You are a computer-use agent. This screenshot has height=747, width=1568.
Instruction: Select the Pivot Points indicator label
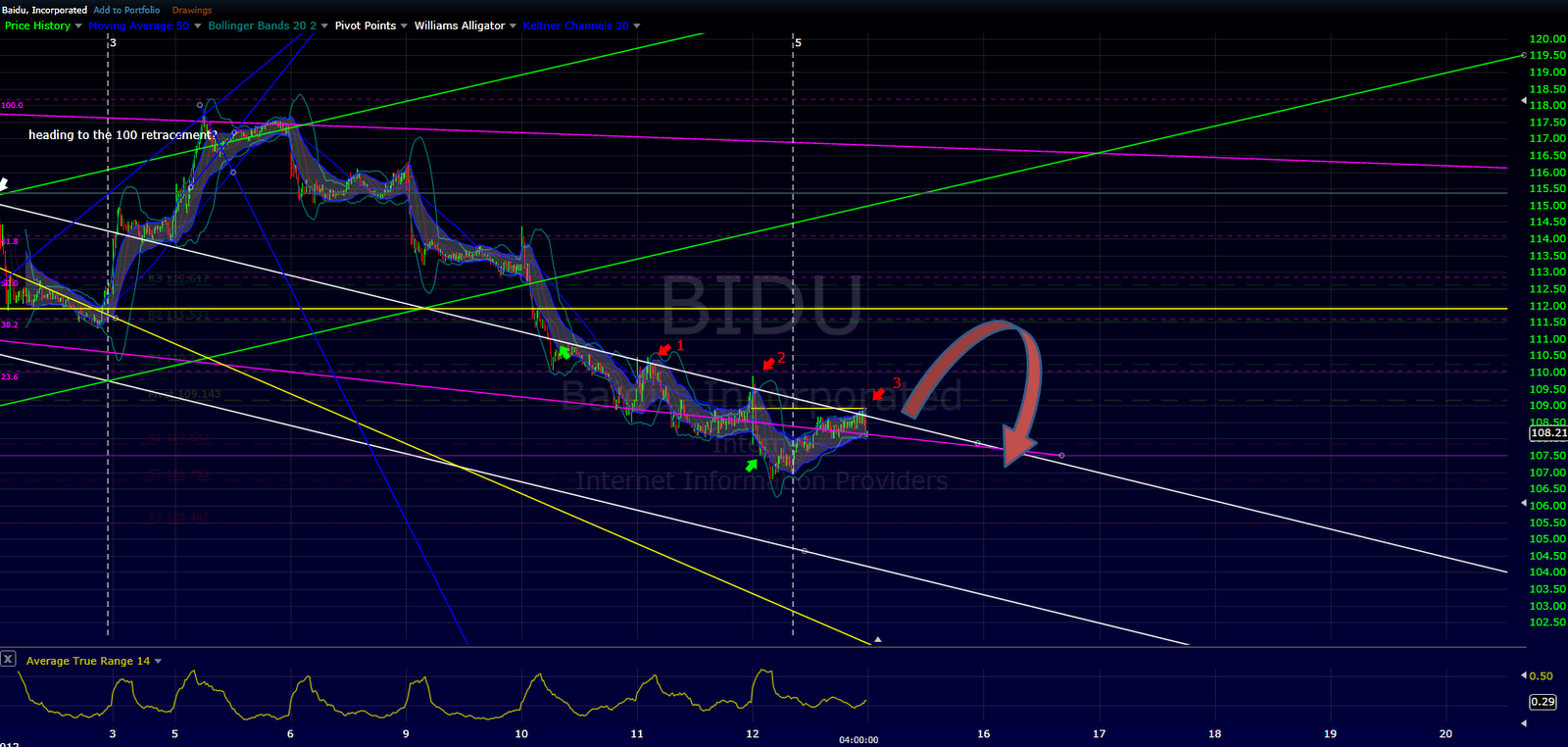coord(366,25)
